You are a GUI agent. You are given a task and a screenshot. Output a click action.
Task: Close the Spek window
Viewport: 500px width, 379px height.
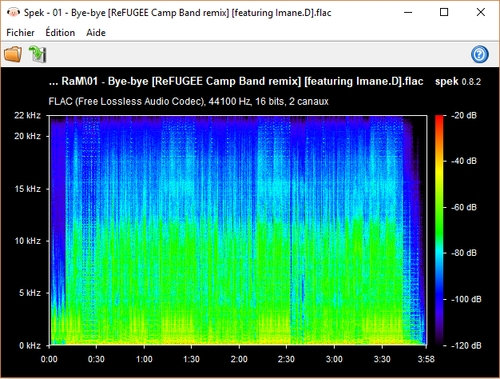tap(480, 13)
